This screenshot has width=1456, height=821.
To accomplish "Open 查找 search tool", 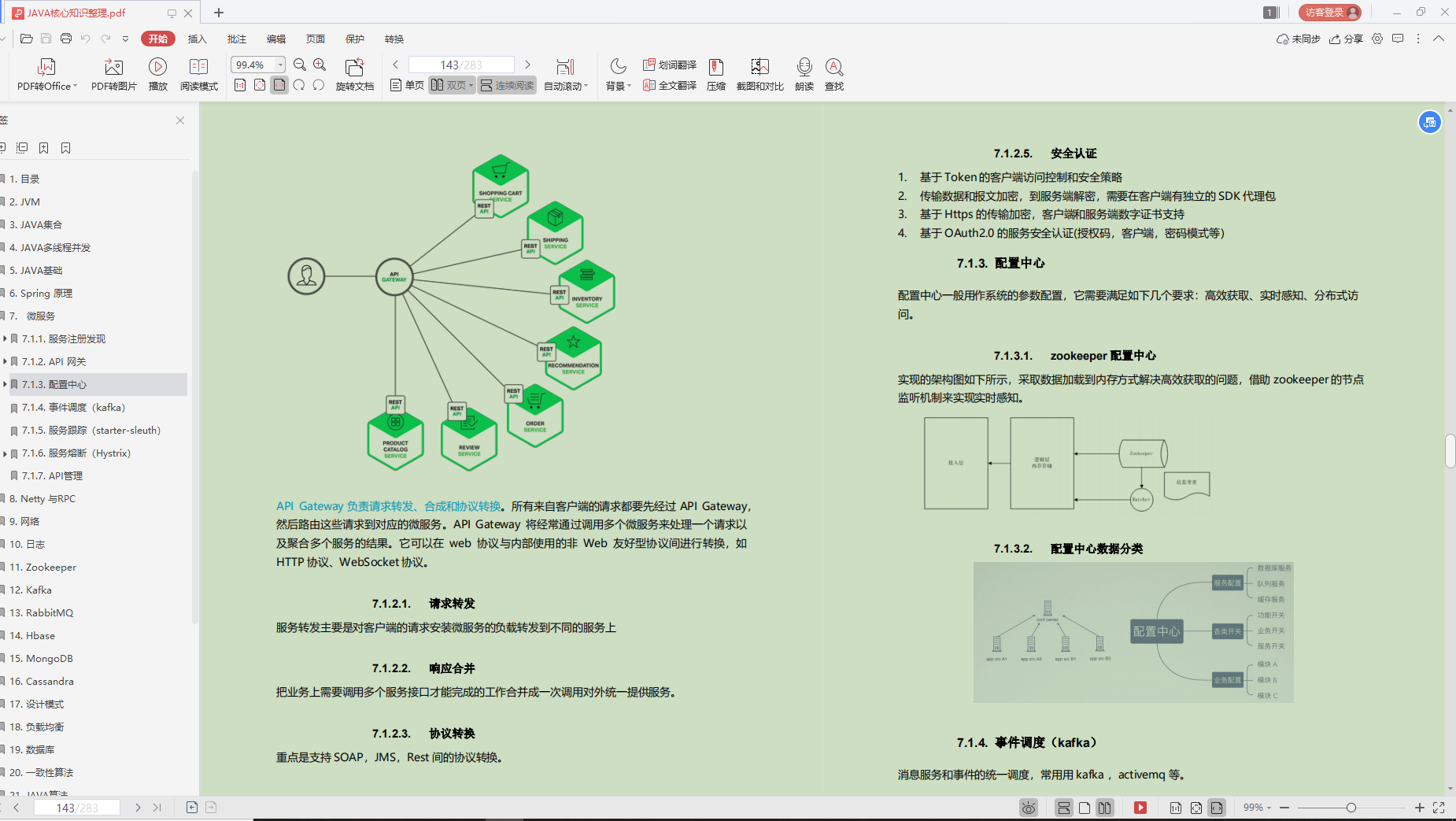I will [834, 75].
